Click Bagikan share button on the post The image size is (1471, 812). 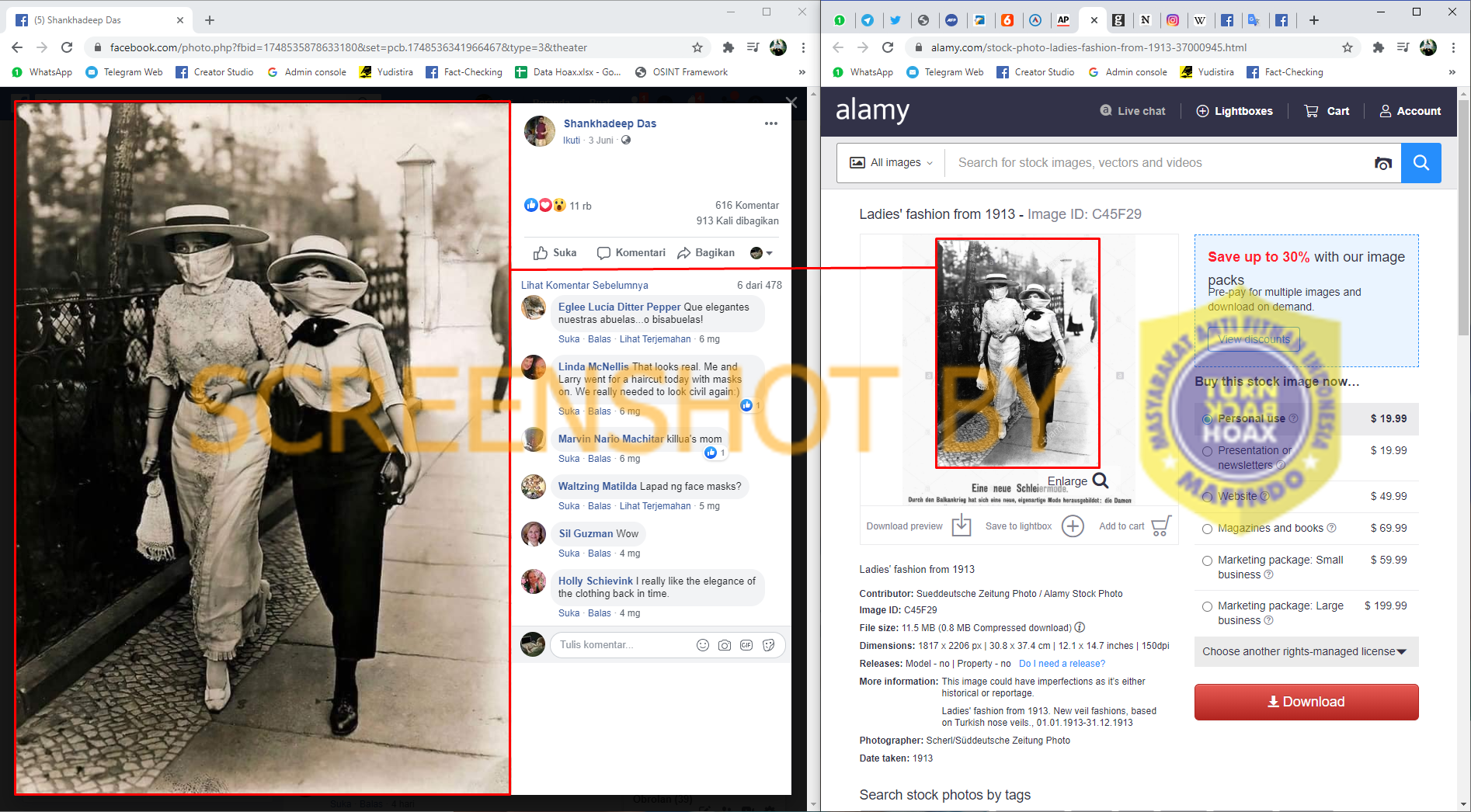tap(705, 253)
